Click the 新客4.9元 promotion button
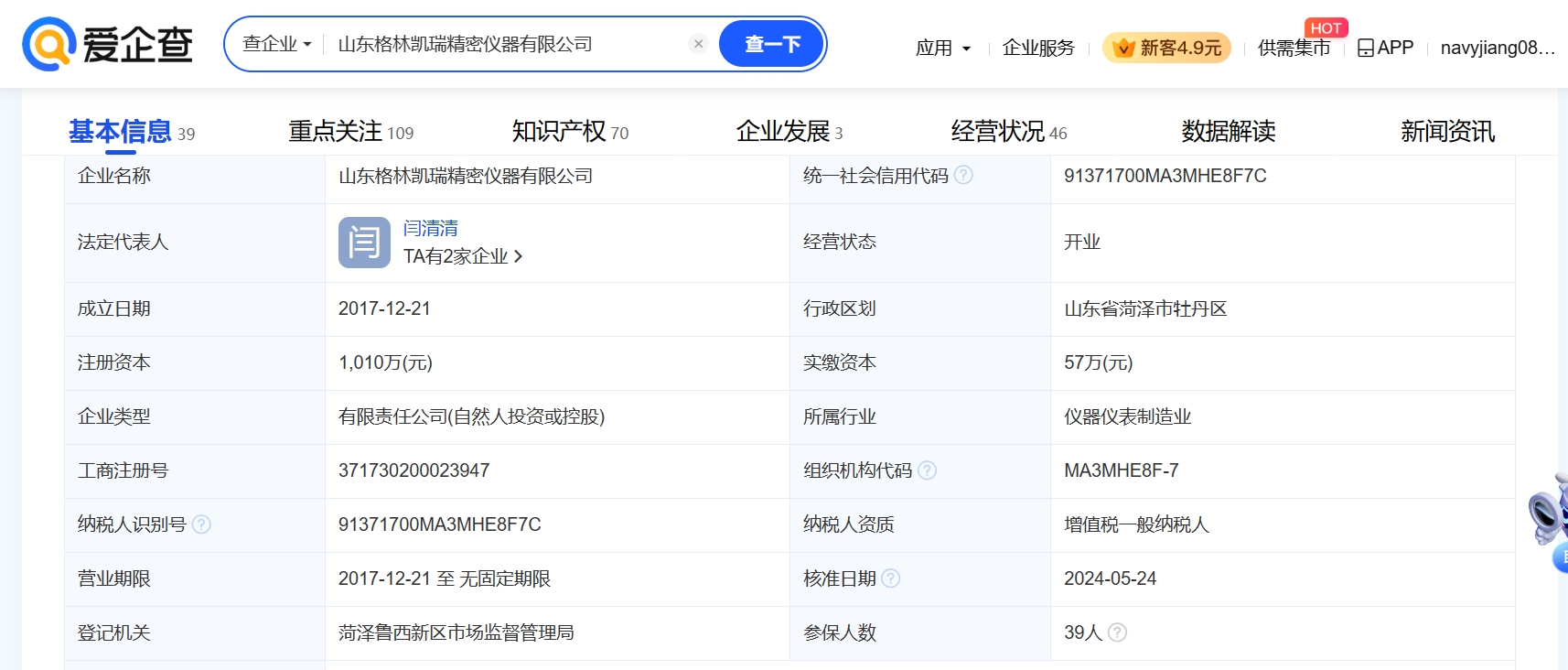The image size is (1568, 670). 1166,48
